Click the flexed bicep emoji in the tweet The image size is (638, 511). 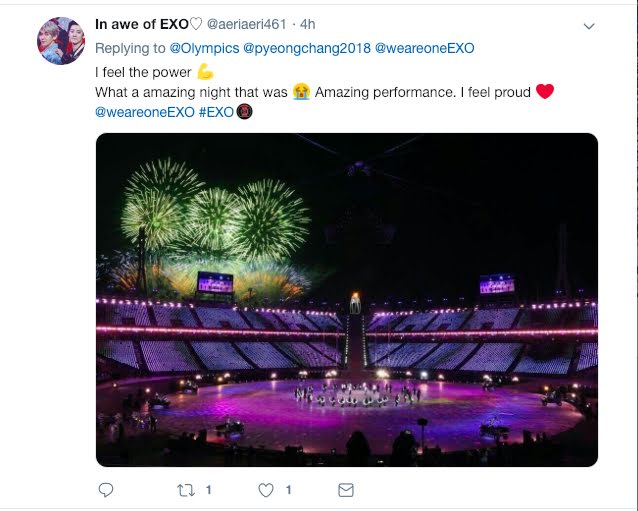pyautogui.click(x=205, y=73)
